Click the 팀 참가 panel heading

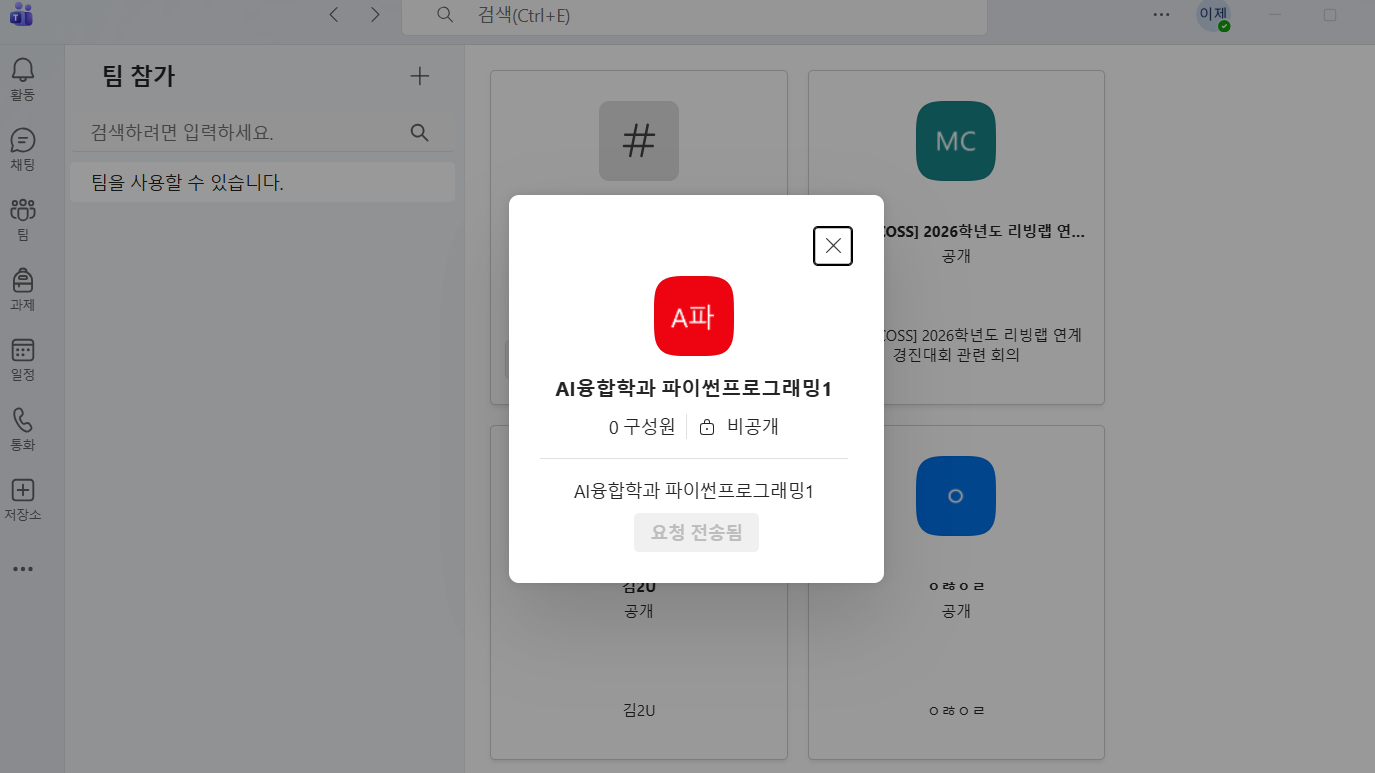click(138, 76)
